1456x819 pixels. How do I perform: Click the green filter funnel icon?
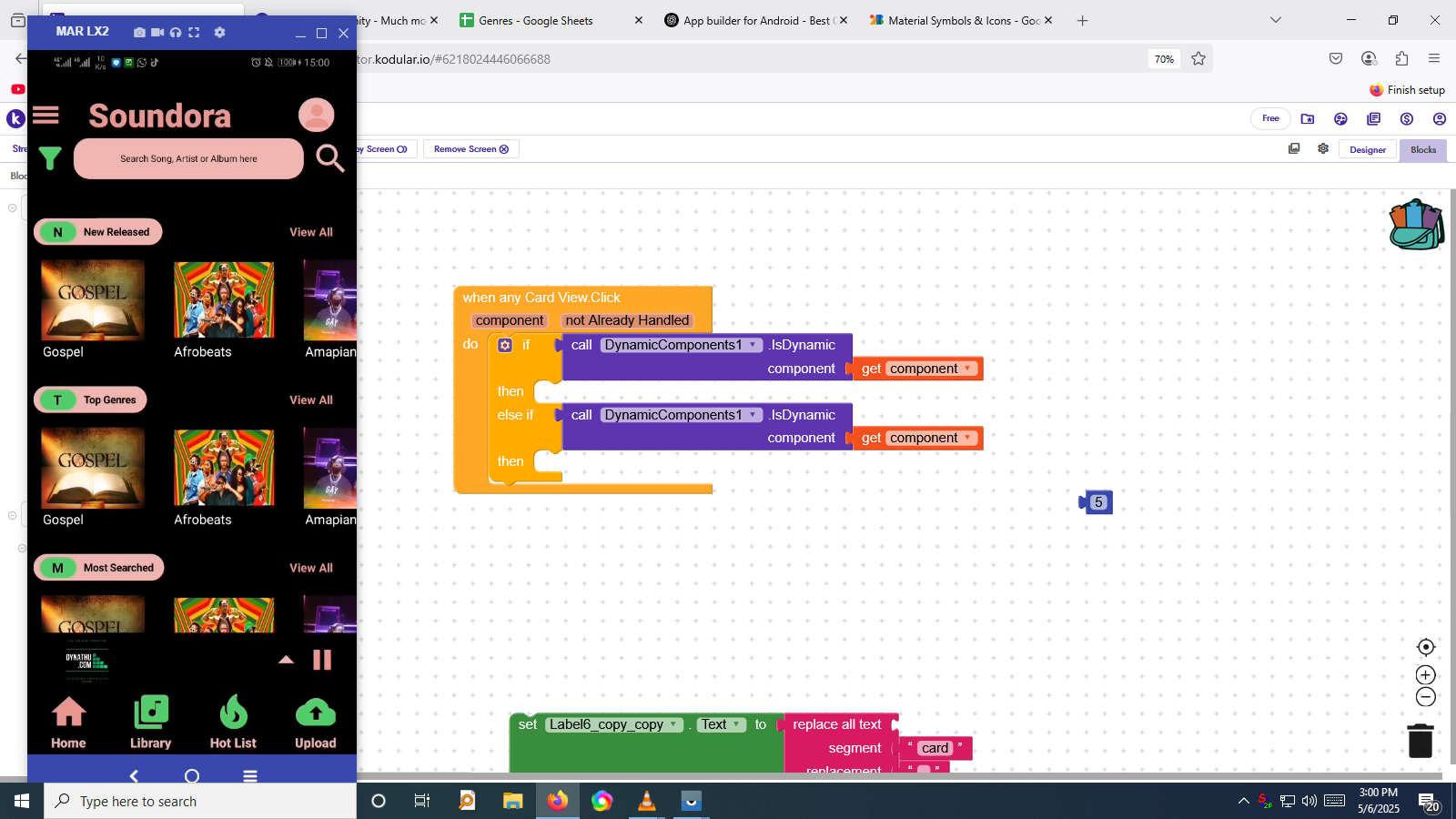[50, 159]
